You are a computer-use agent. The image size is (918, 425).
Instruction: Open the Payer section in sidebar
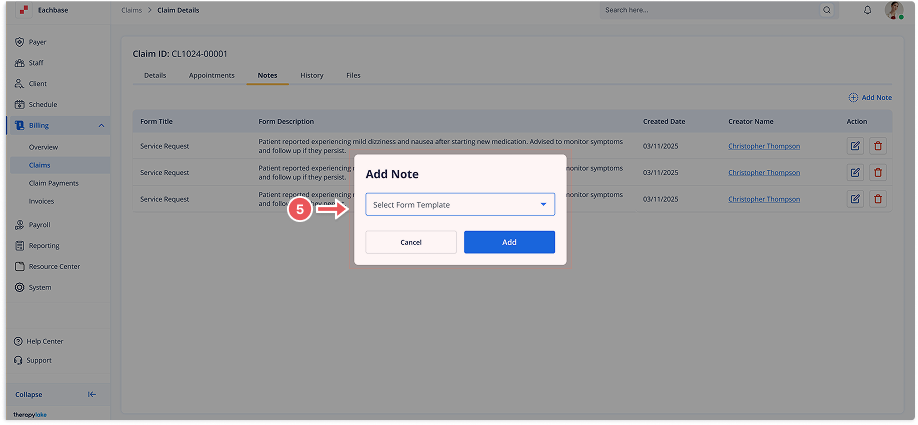pos(30,42)
